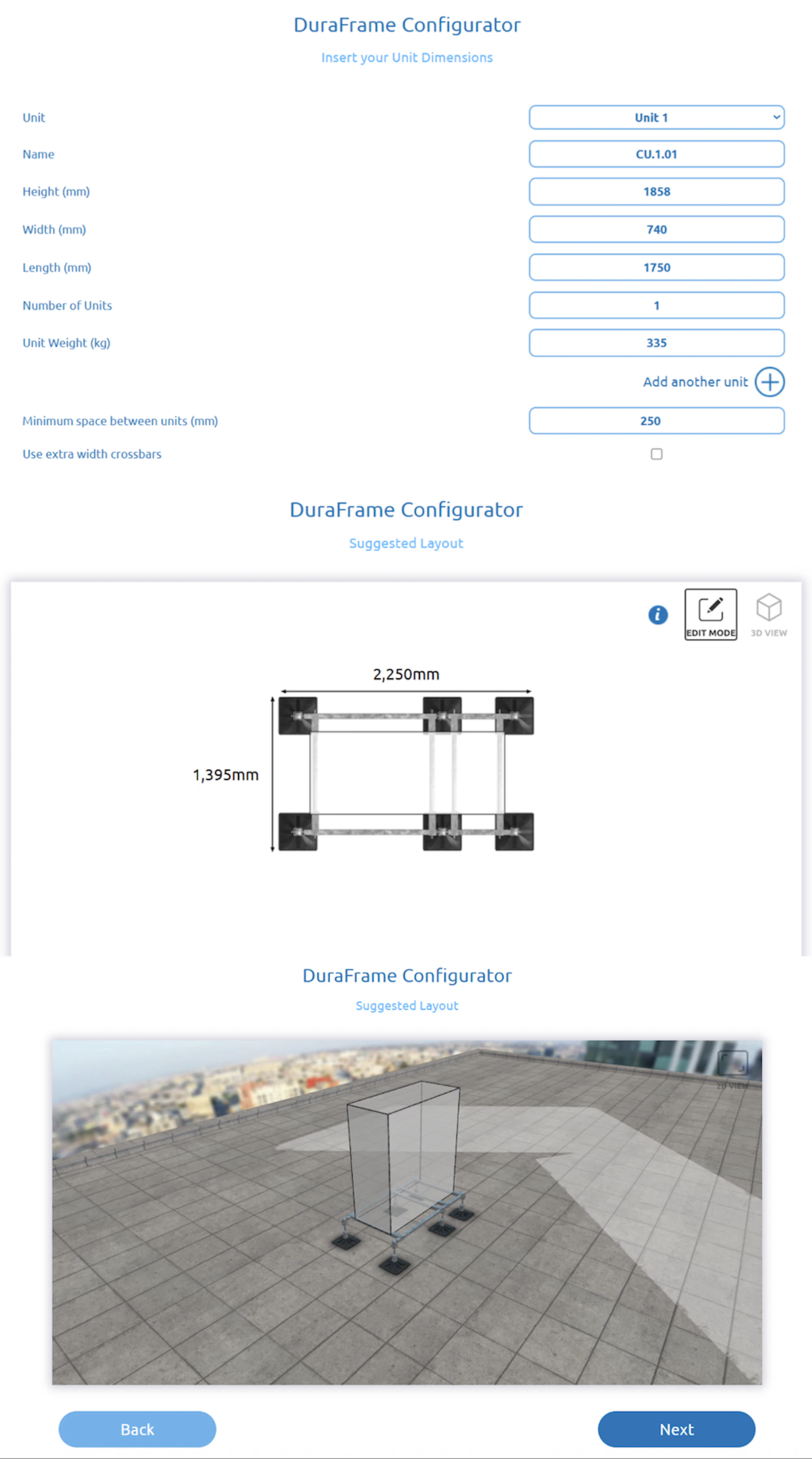Switch to 3D View
Image resolution: width=812 pixels, height=1459 pixels.
click(769, 615)
